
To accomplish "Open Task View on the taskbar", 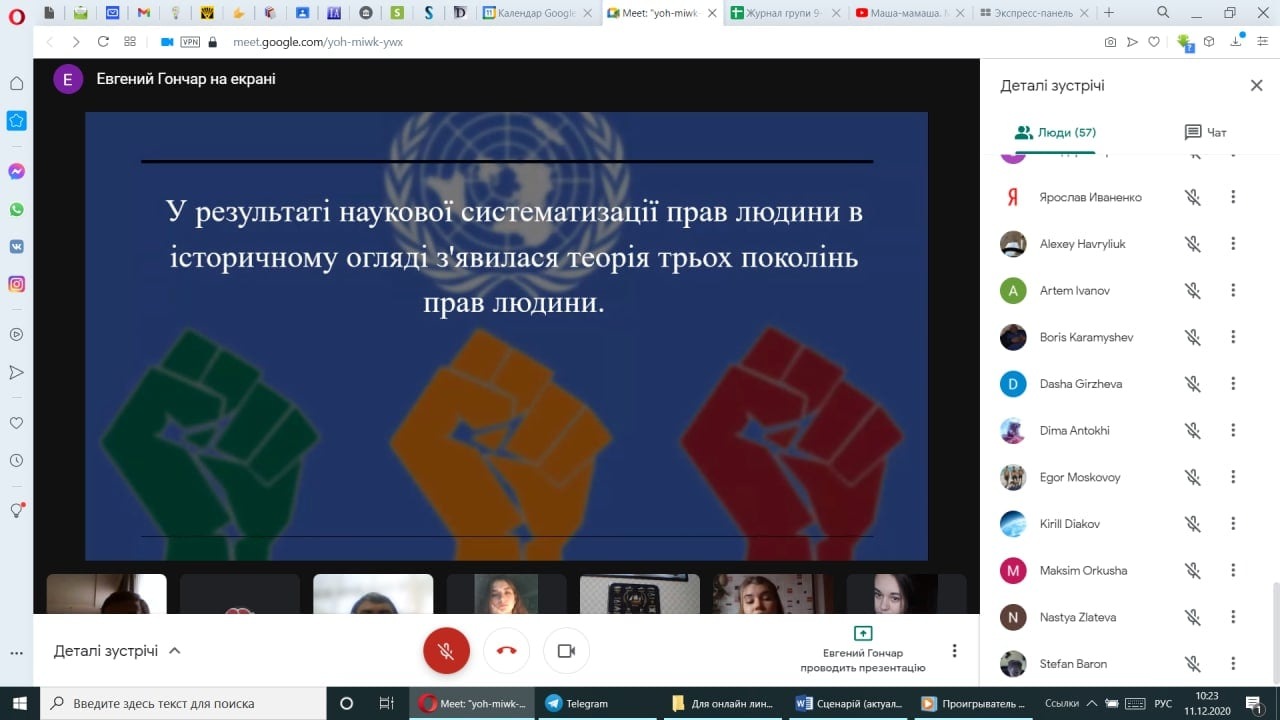I will [x=387, y=703].
